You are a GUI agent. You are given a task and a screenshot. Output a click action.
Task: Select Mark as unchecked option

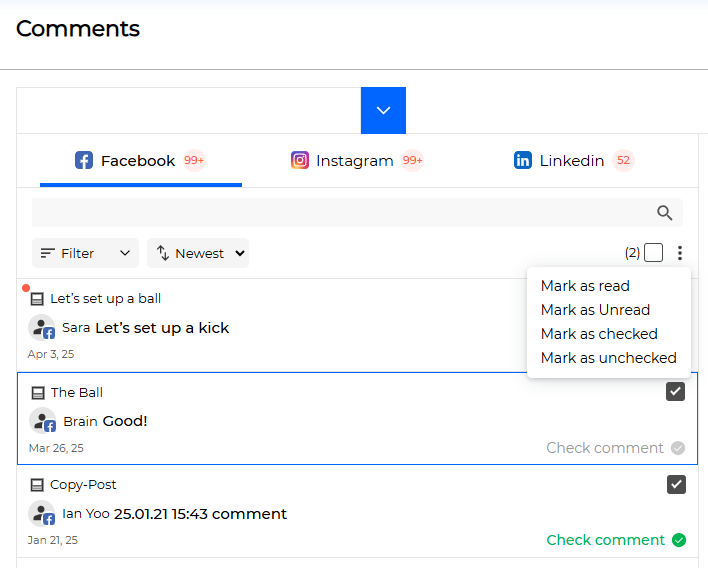(609, 358)
